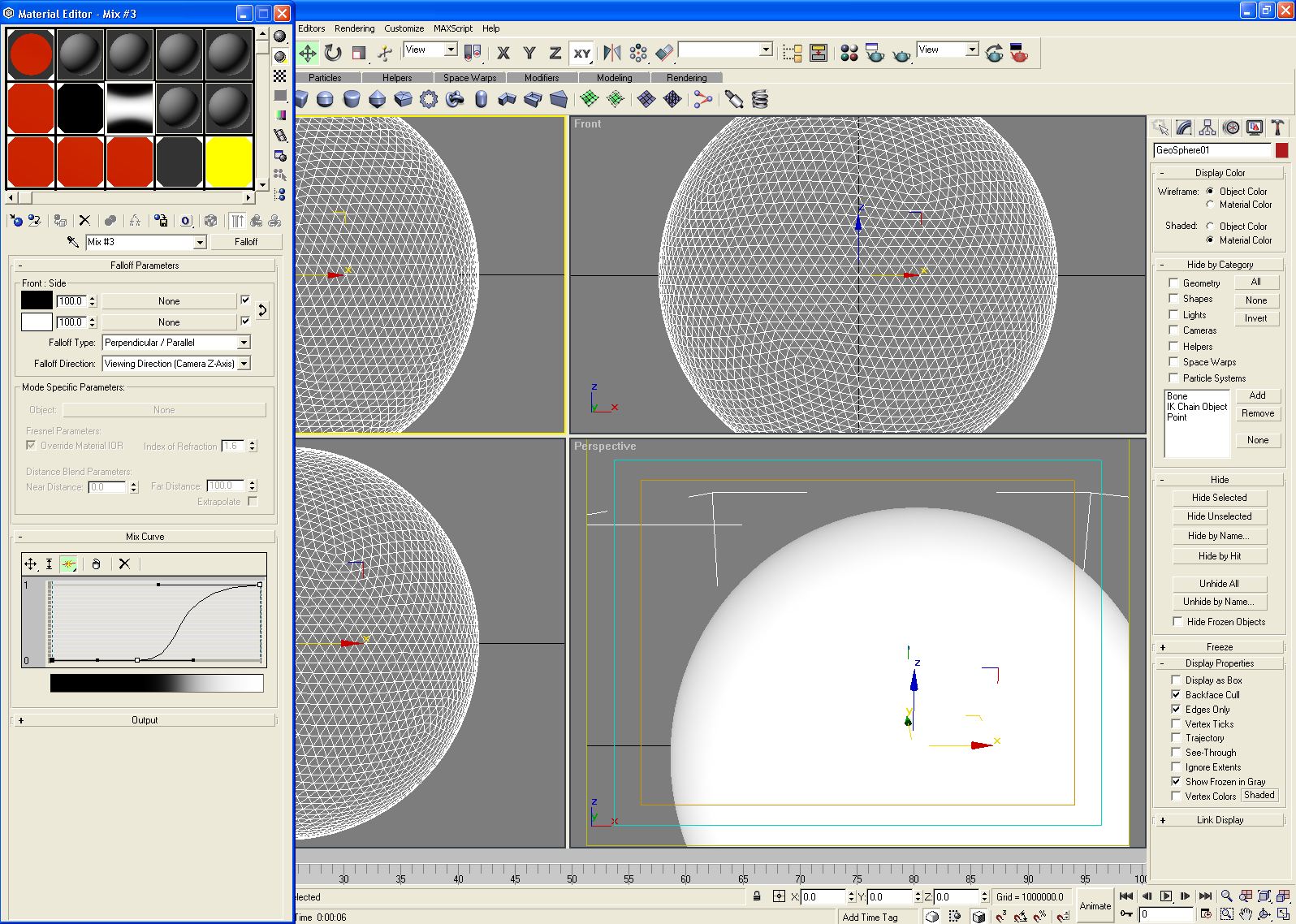Viewport: 1296px width, 924px height.
Task: Open the Material Editor toolbar icon
Action: click(849, 54)
